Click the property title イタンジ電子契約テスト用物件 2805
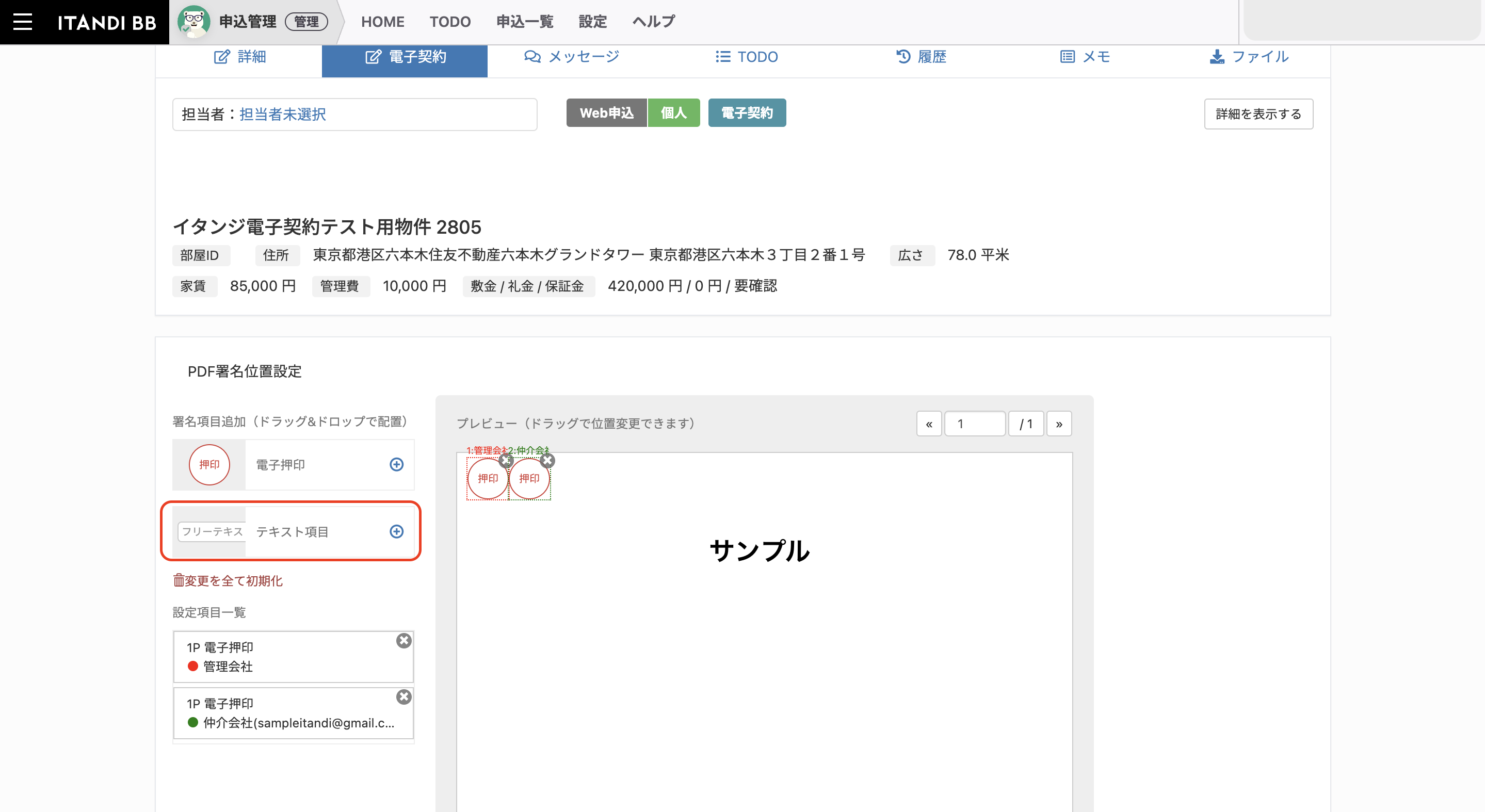This screenshot has width=1485, height=812. pos(327,227)
